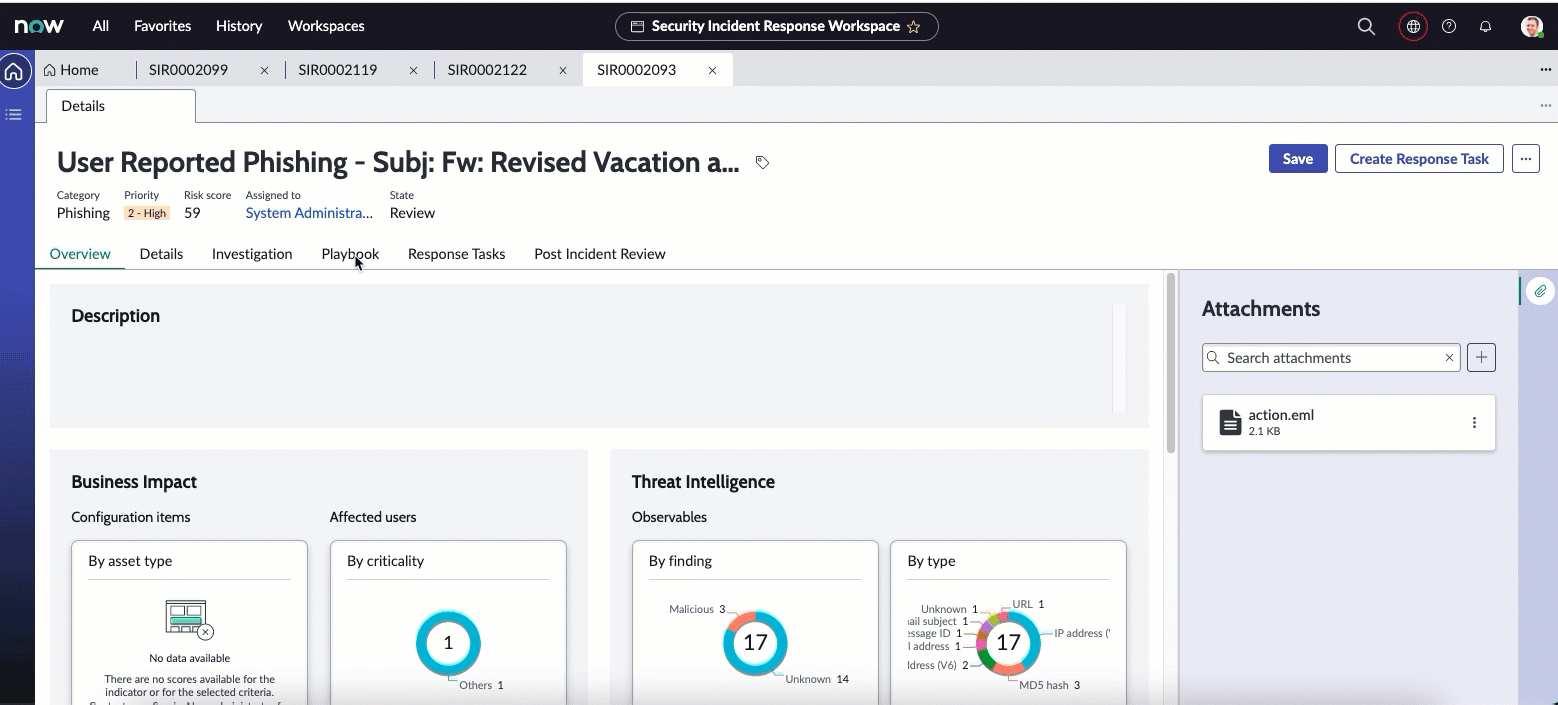
Task: Open the Investigation tab
Action: [x=252, y=254]
